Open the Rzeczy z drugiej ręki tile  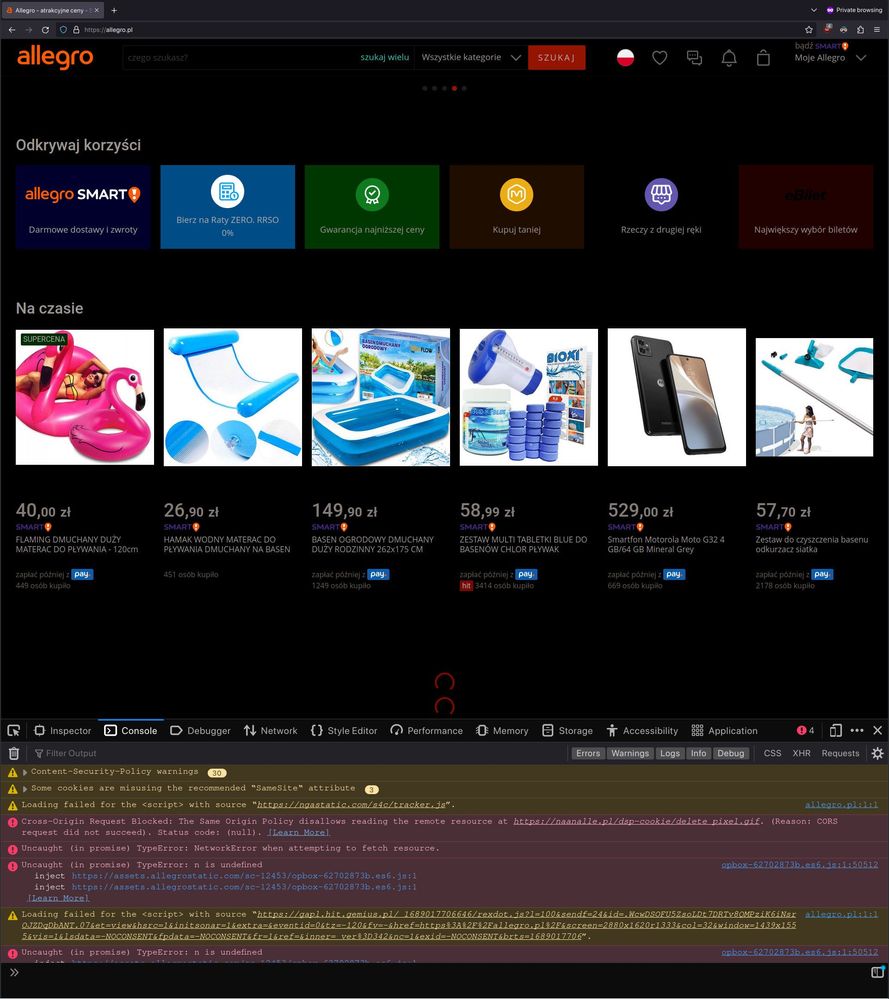click(661, 206)
